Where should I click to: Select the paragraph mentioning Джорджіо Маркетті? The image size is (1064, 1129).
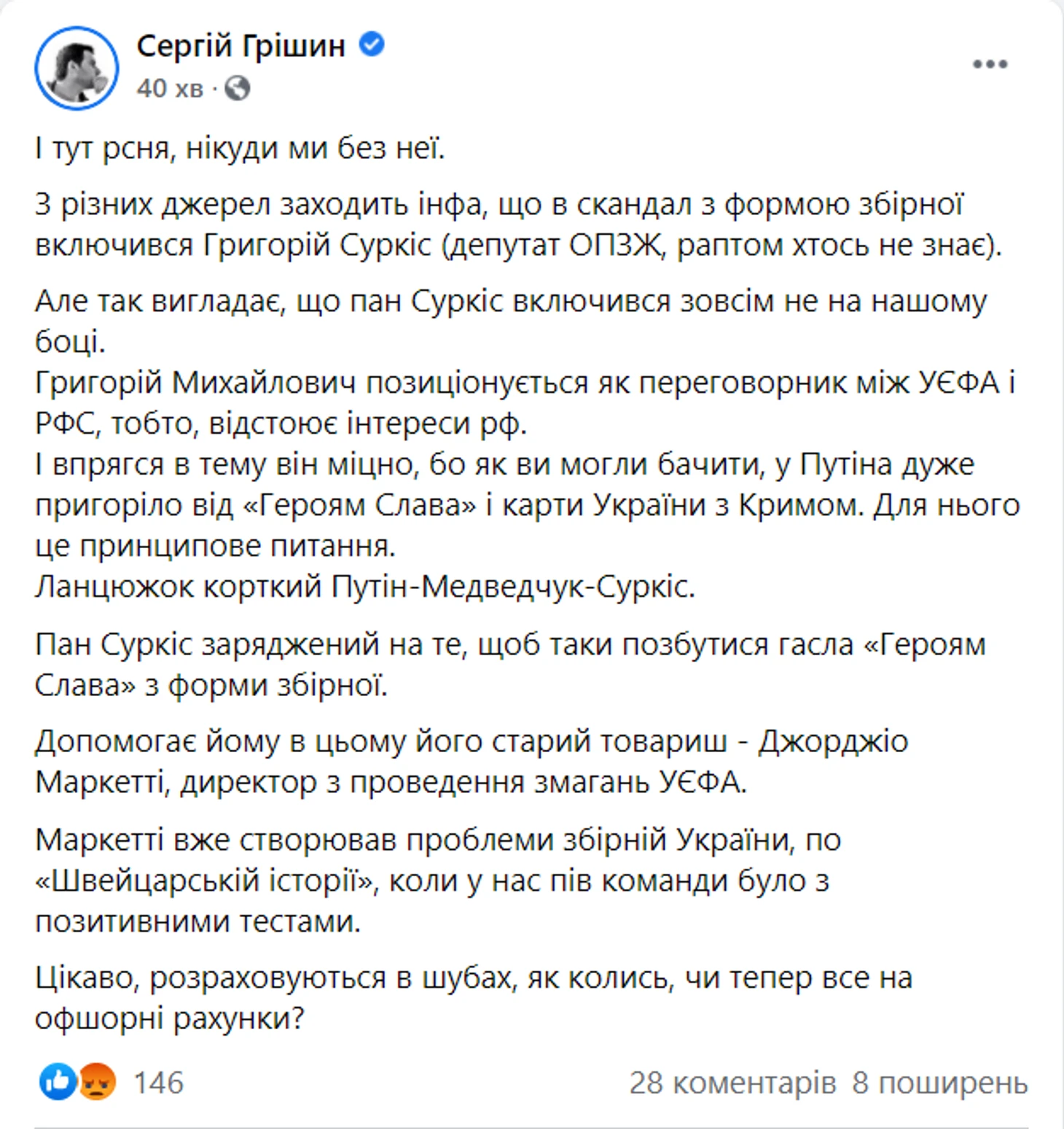point(472,762)
